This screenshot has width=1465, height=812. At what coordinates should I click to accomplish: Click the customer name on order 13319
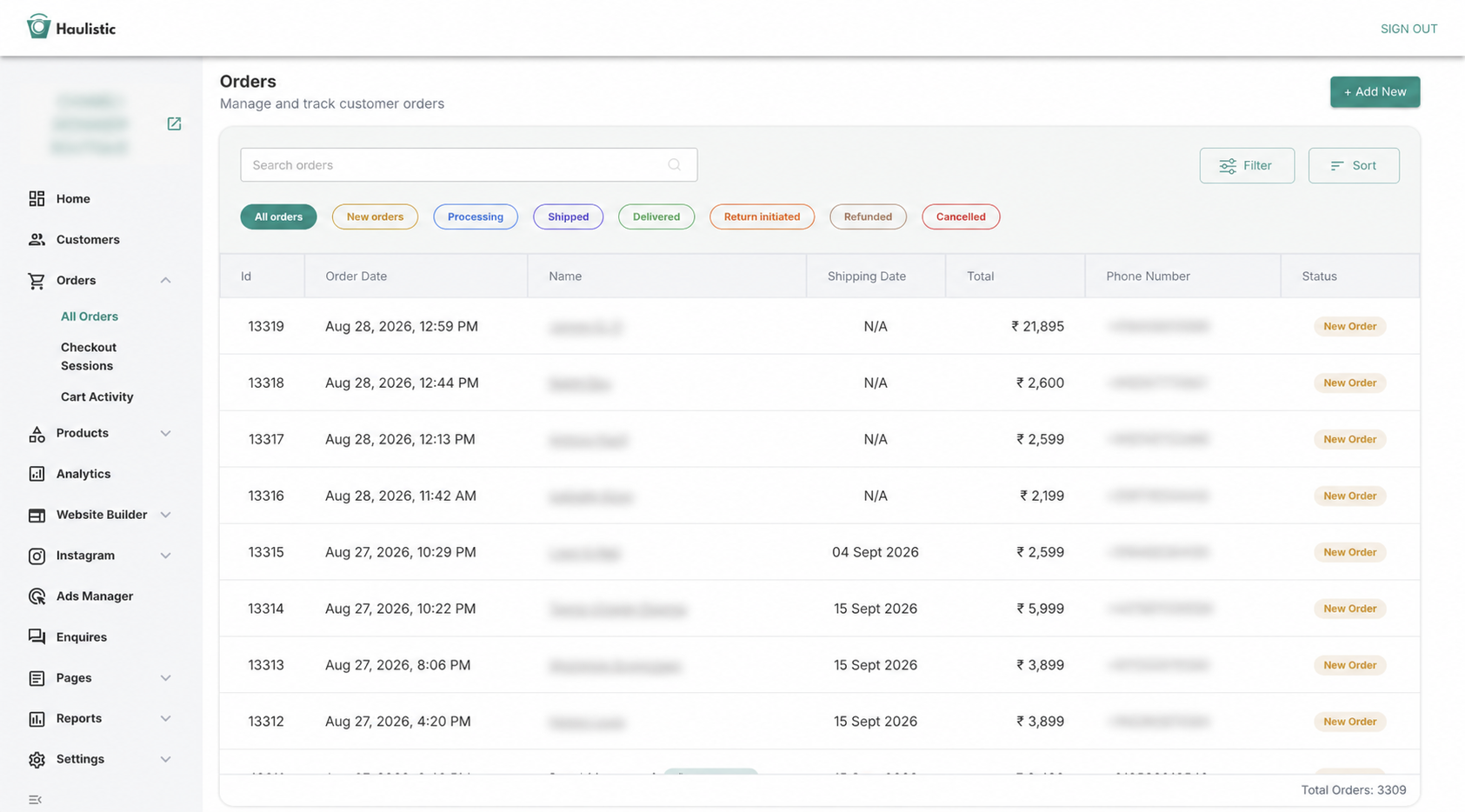[585, 327]
